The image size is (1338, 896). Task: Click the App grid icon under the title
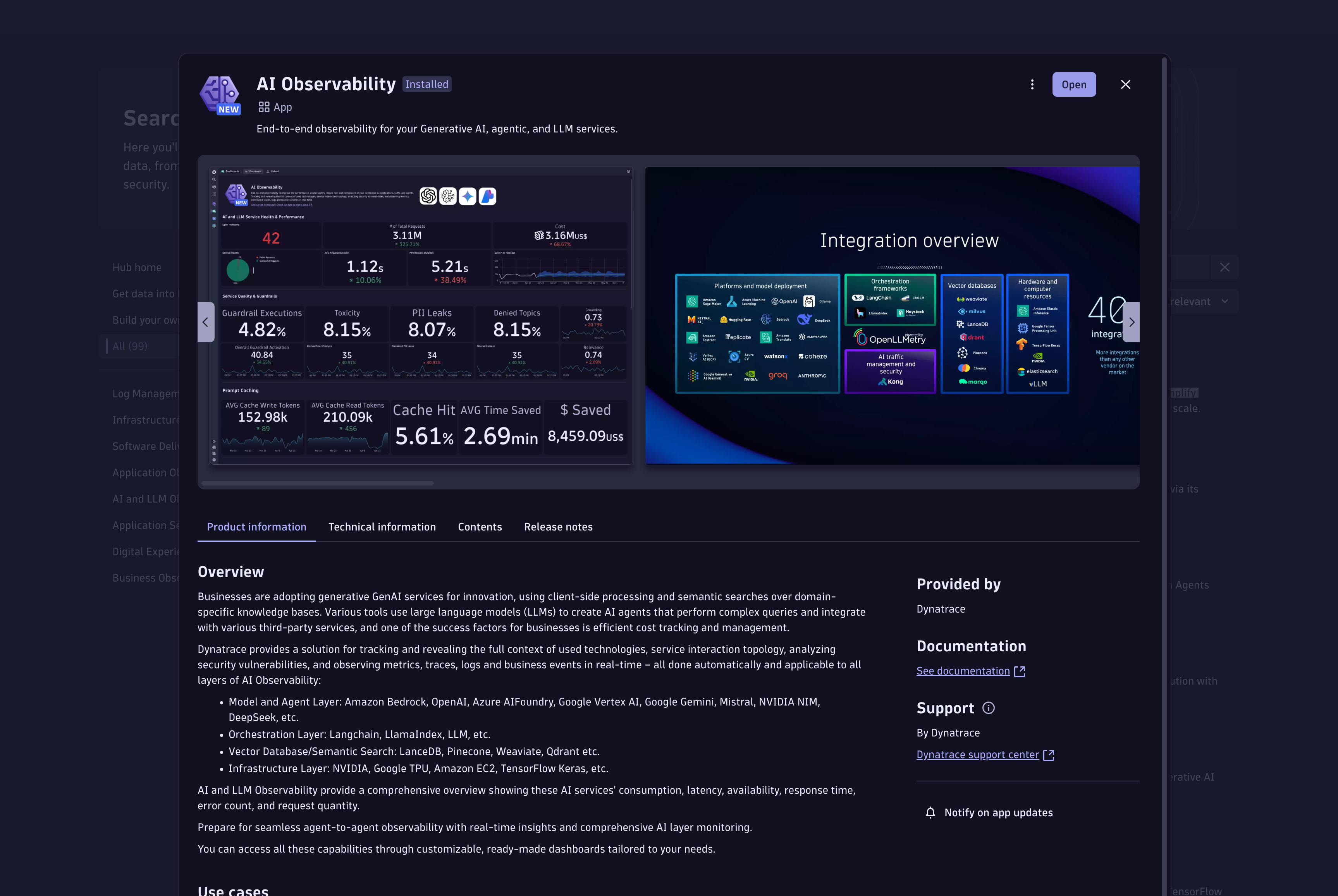[263, 106]
